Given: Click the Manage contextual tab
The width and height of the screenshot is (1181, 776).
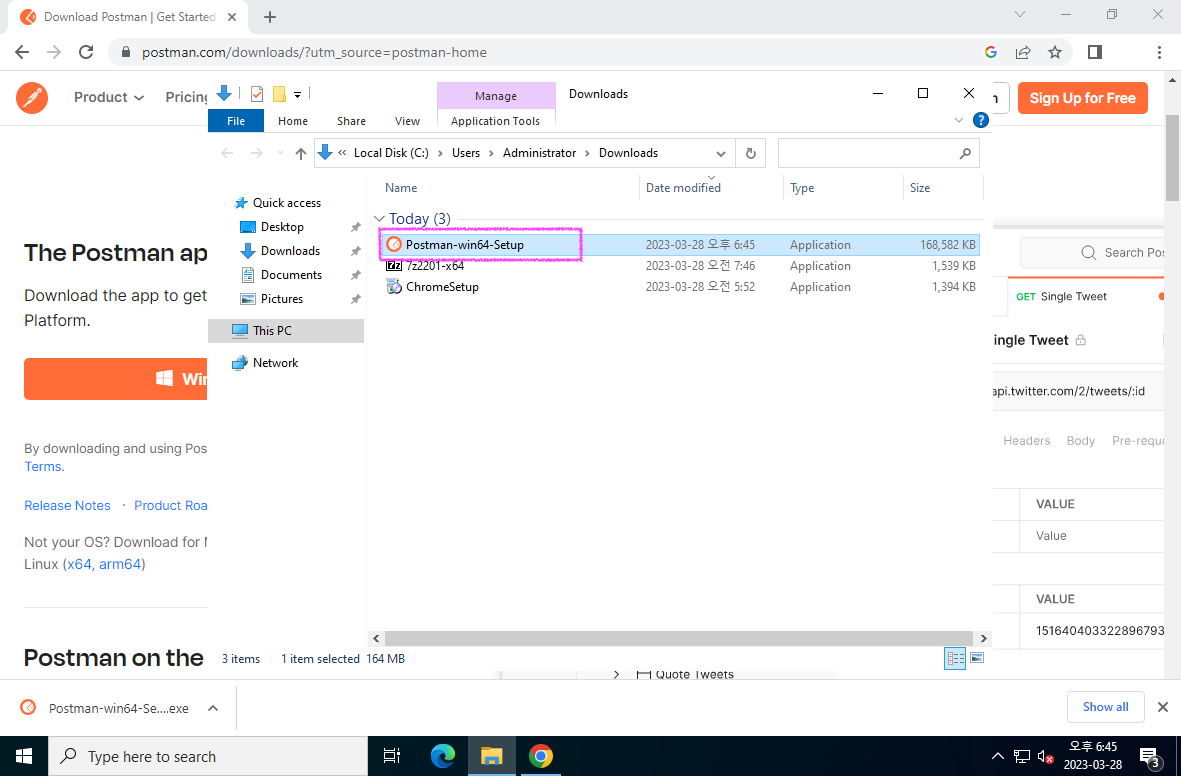Looking at the screenshot, I should pos(496,96).
